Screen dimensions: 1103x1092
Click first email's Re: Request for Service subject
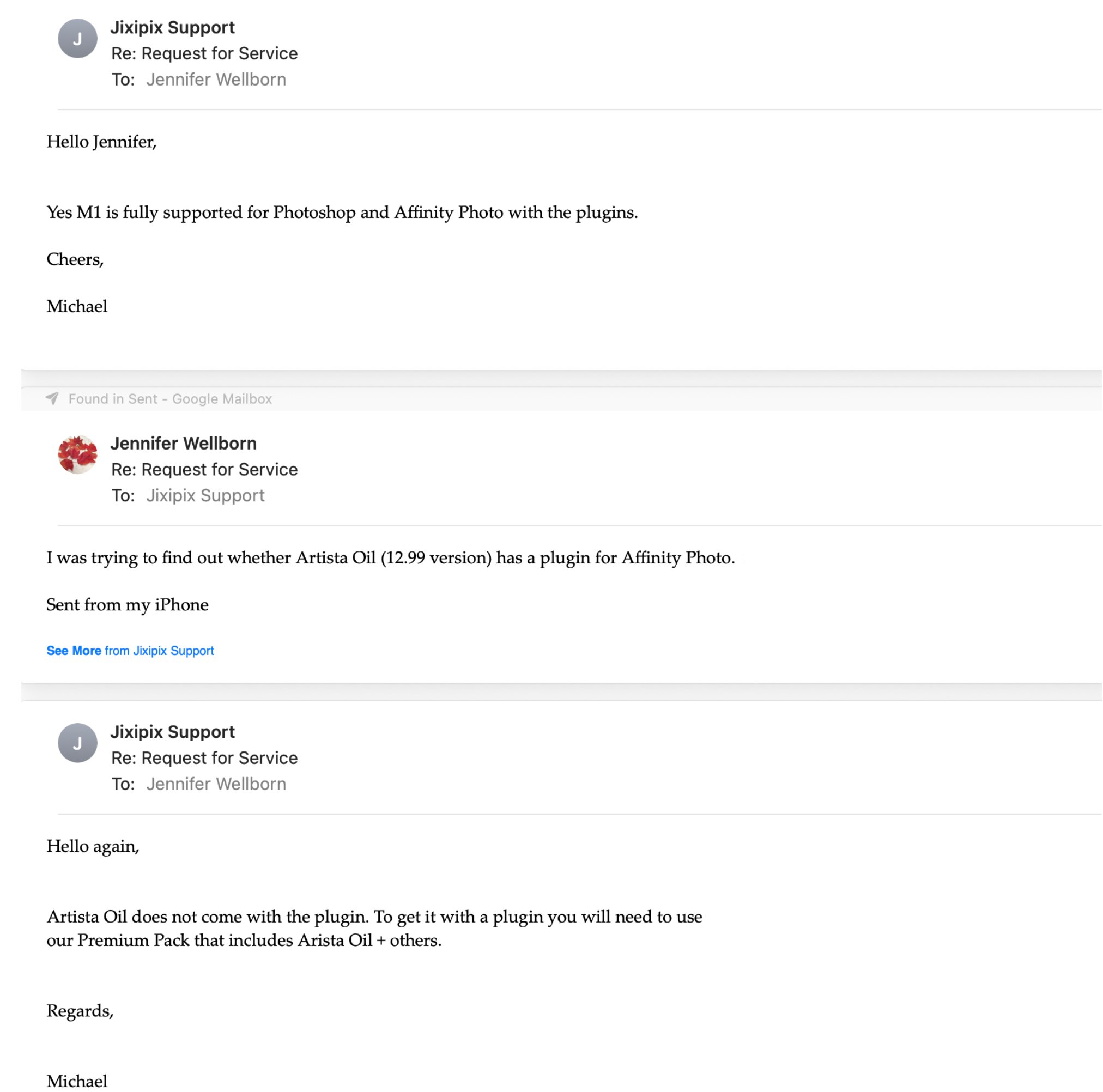[x=204, y=53]
